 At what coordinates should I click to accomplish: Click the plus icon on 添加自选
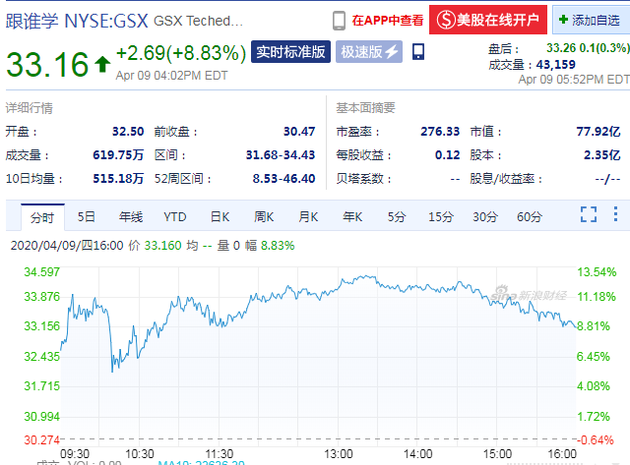[563, 19]
